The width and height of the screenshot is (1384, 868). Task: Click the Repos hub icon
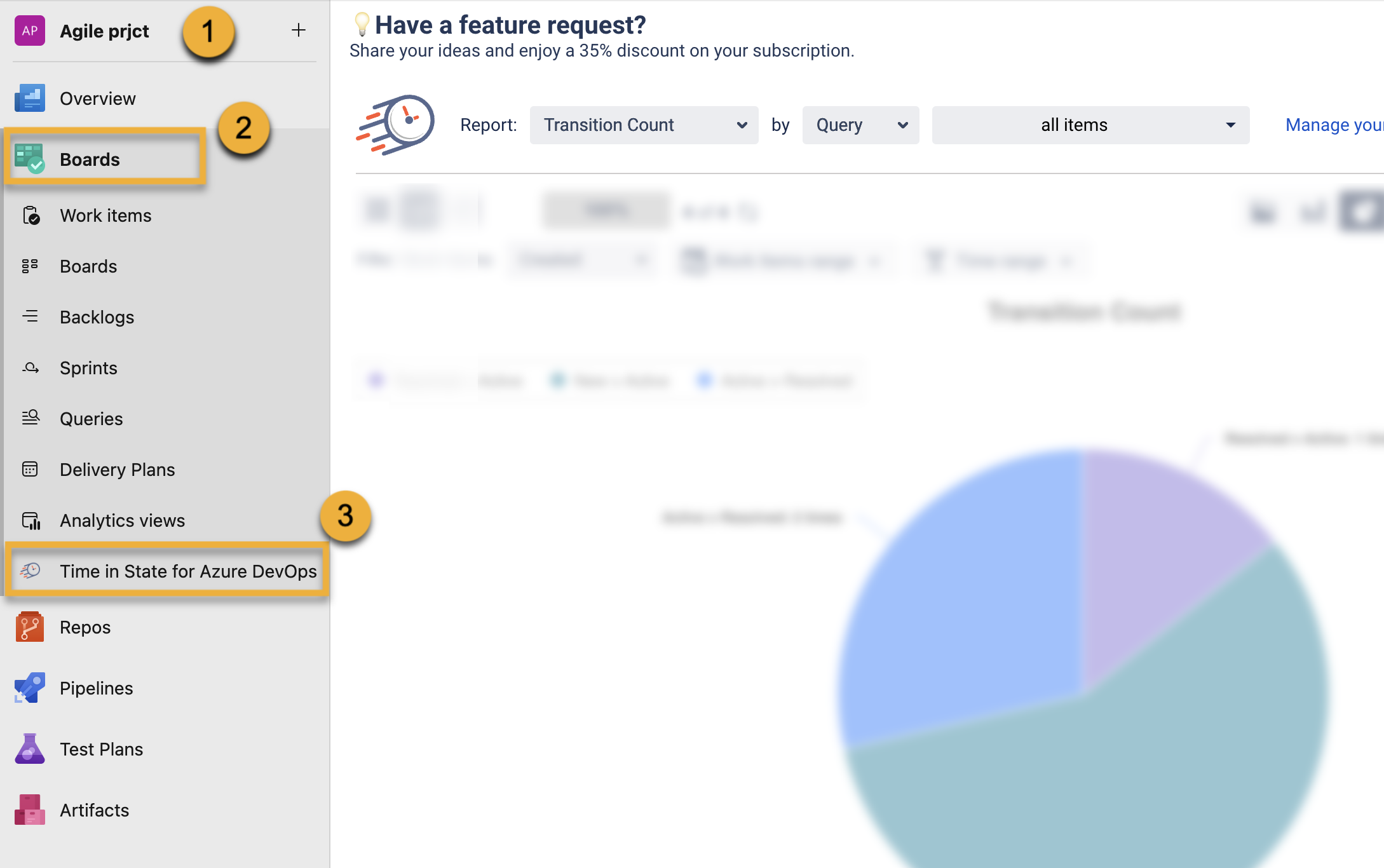click(x=30, y=627)
